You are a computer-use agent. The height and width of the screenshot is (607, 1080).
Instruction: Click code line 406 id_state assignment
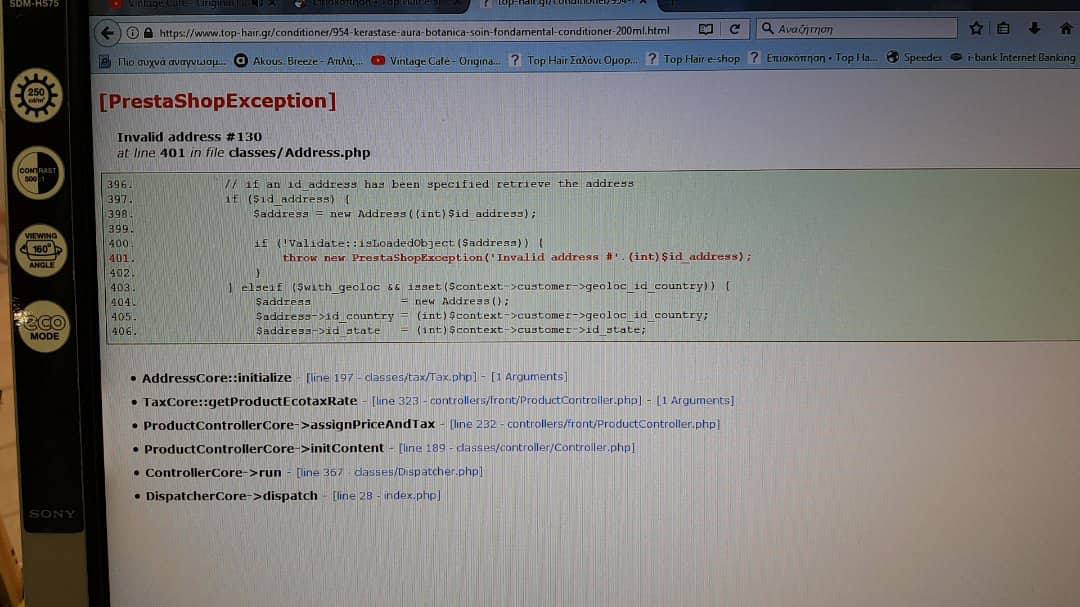(x=451, y=330)
